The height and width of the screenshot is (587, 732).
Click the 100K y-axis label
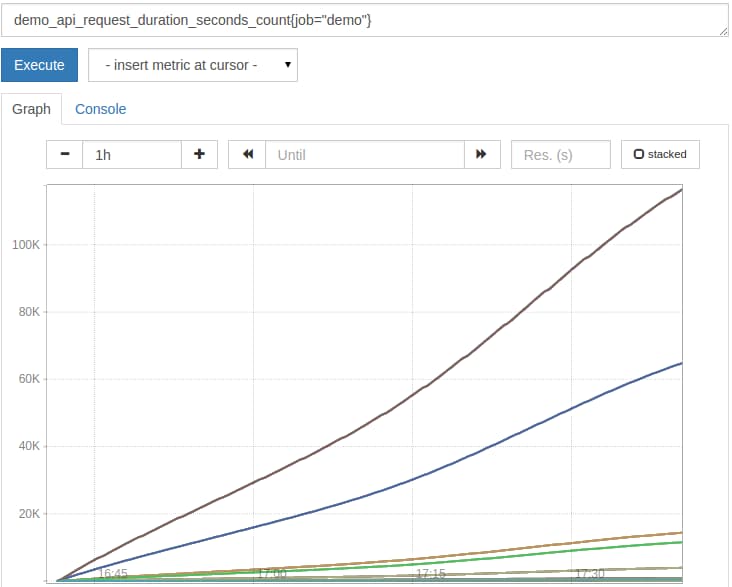(x=26, y=245)
